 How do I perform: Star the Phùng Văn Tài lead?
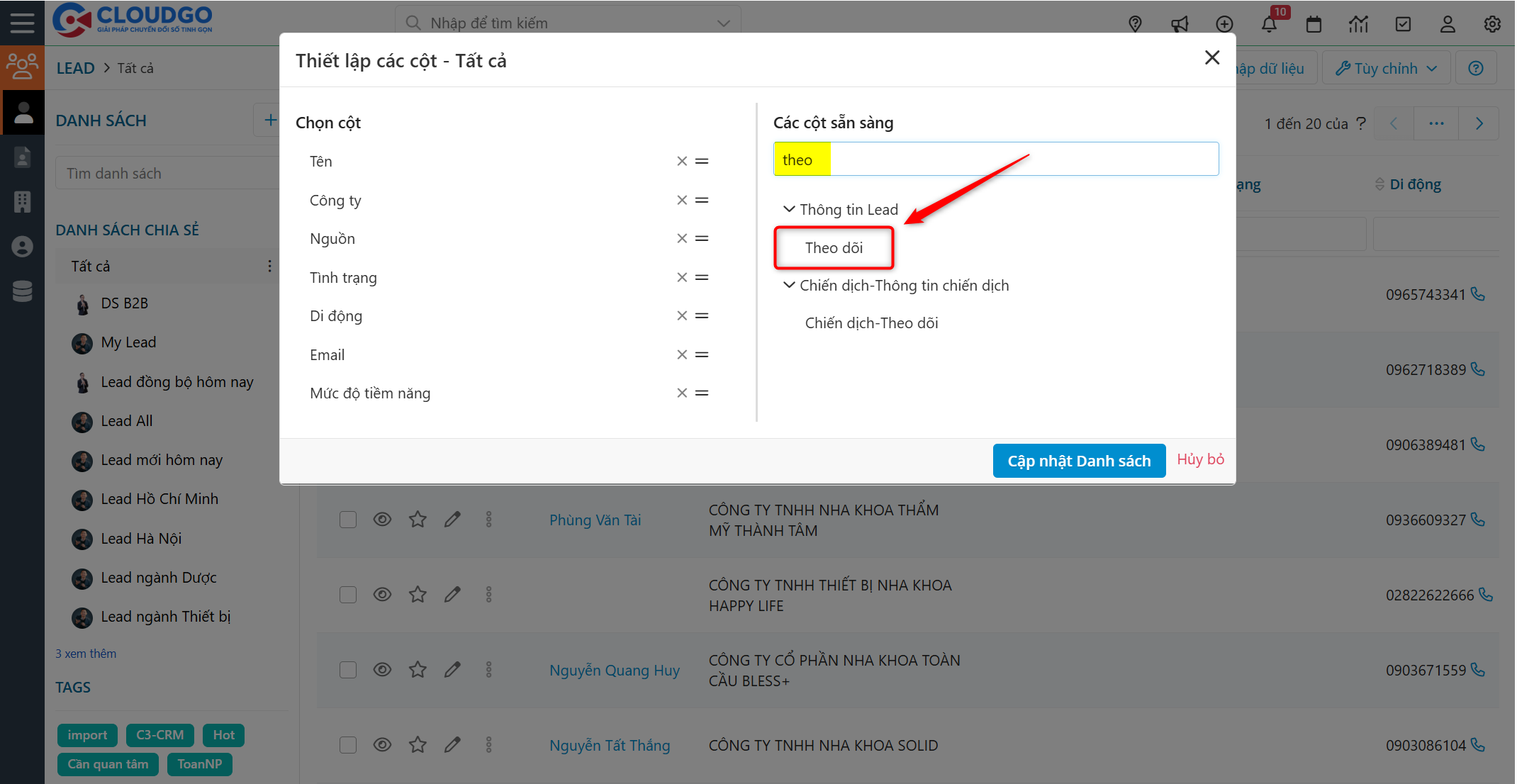[418, 520]
